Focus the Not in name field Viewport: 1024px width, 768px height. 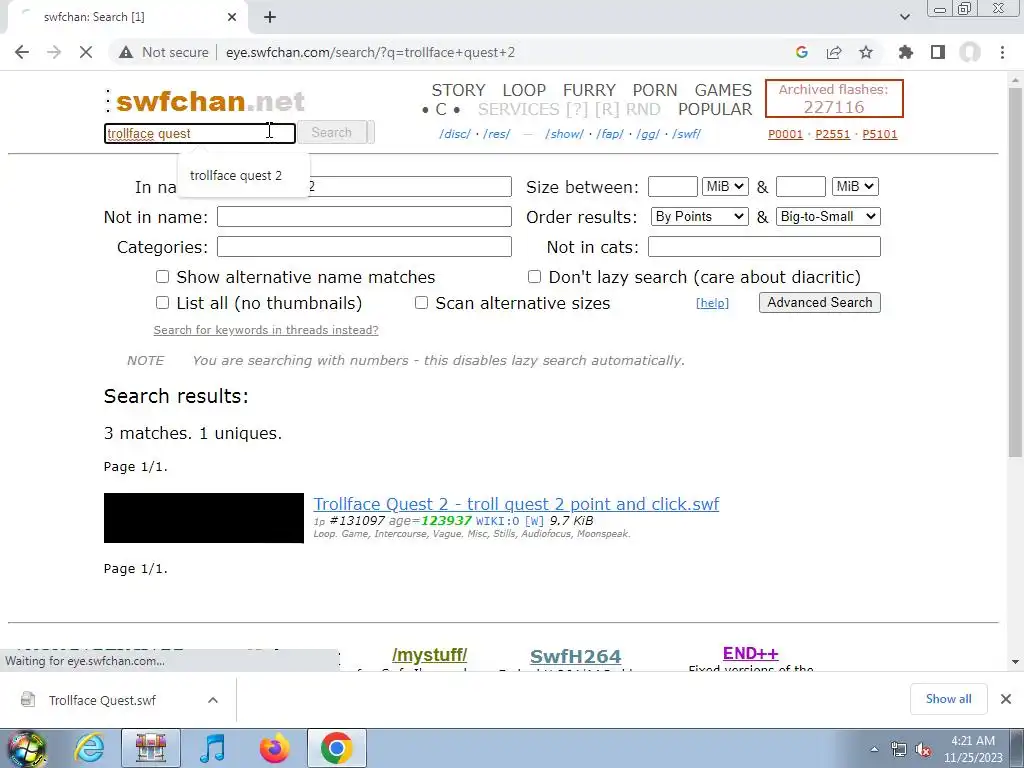pyautogui.click(x=364, y=216)
